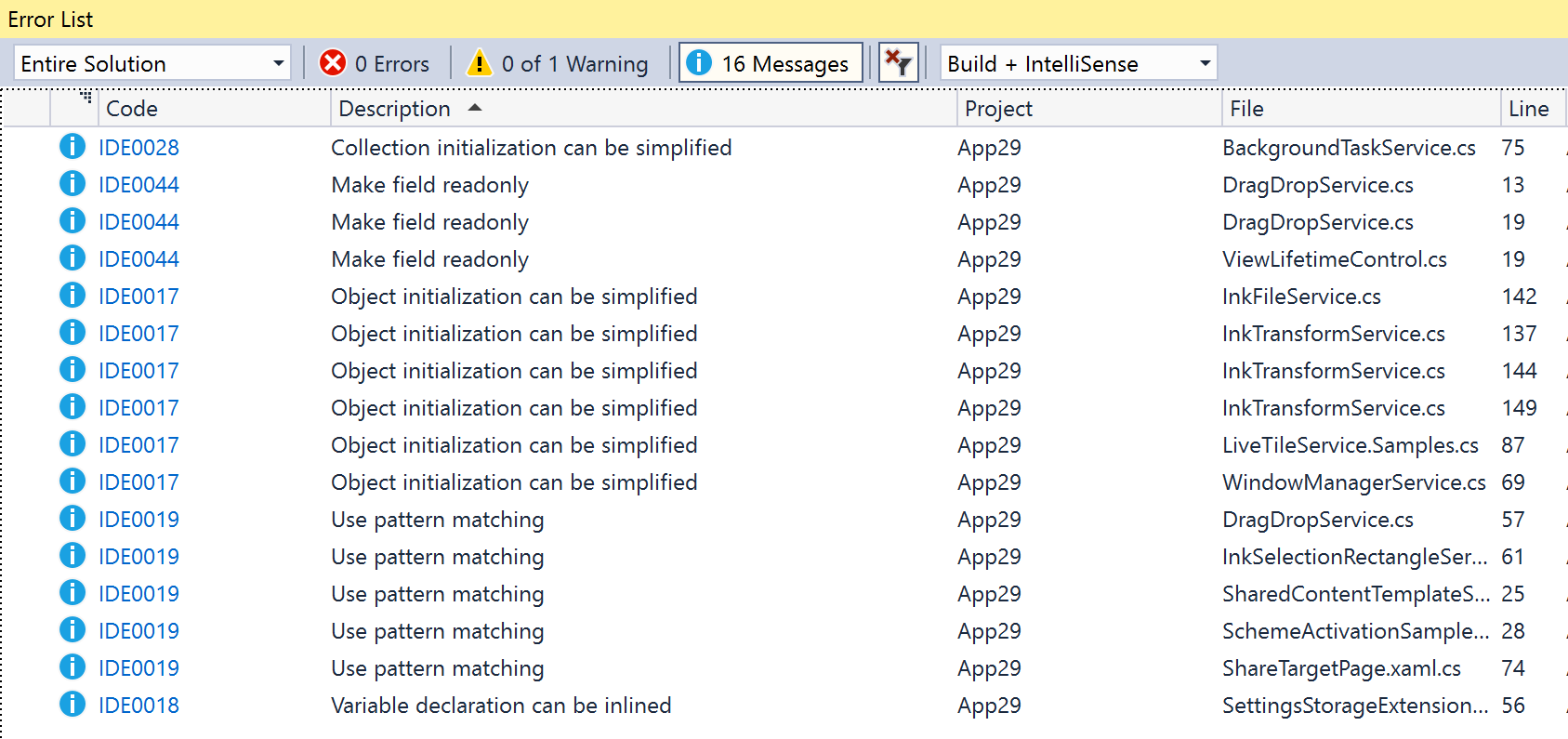Click file name BackgroundTaskService.cs

tap(1349, 148)
